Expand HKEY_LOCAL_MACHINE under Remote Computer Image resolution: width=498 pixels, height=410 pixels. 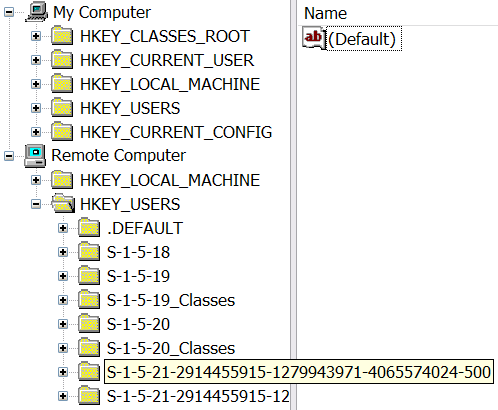(x=36, y=180)
